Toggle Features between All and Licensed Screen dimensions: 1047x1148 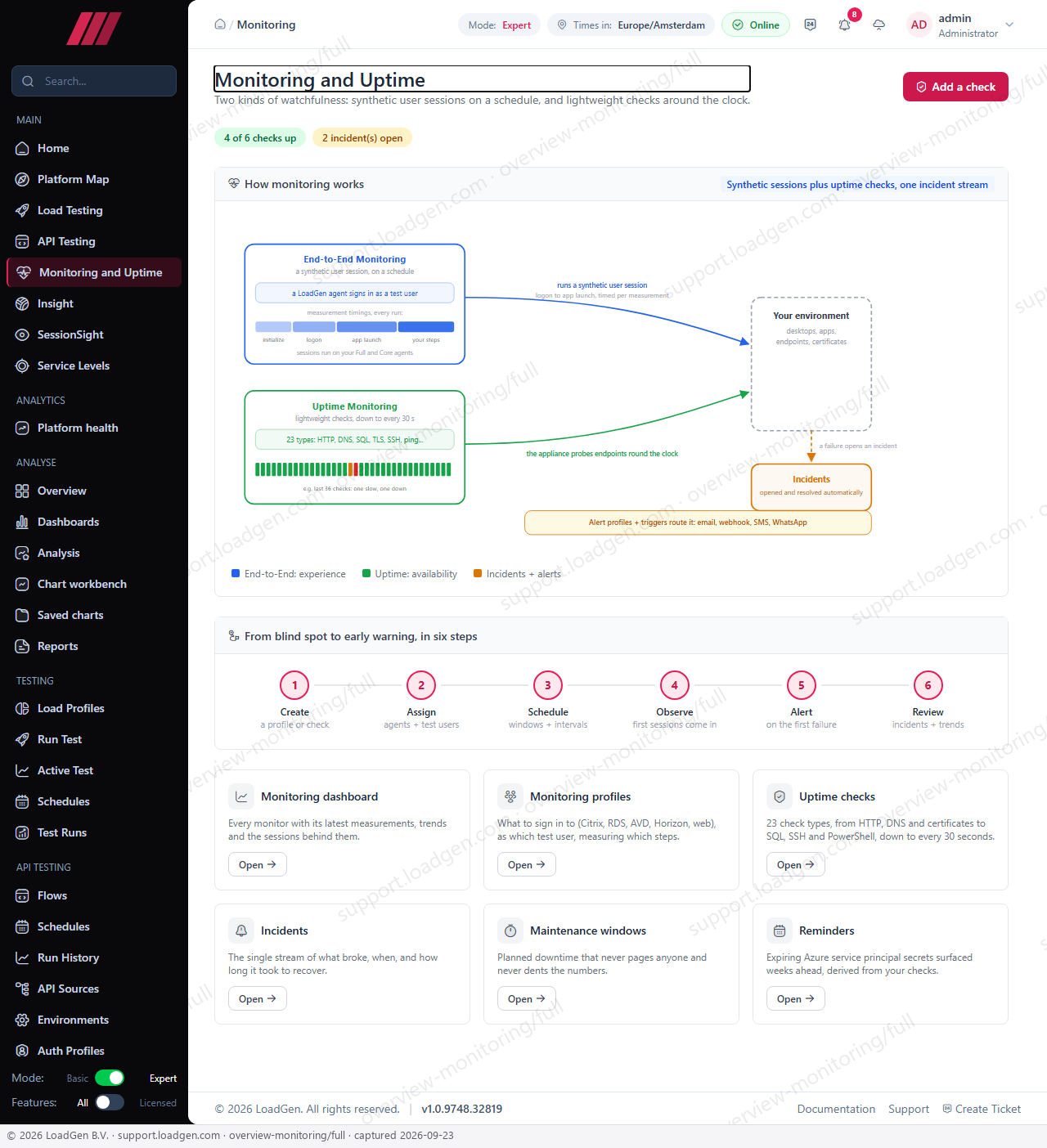(110, 1102)
